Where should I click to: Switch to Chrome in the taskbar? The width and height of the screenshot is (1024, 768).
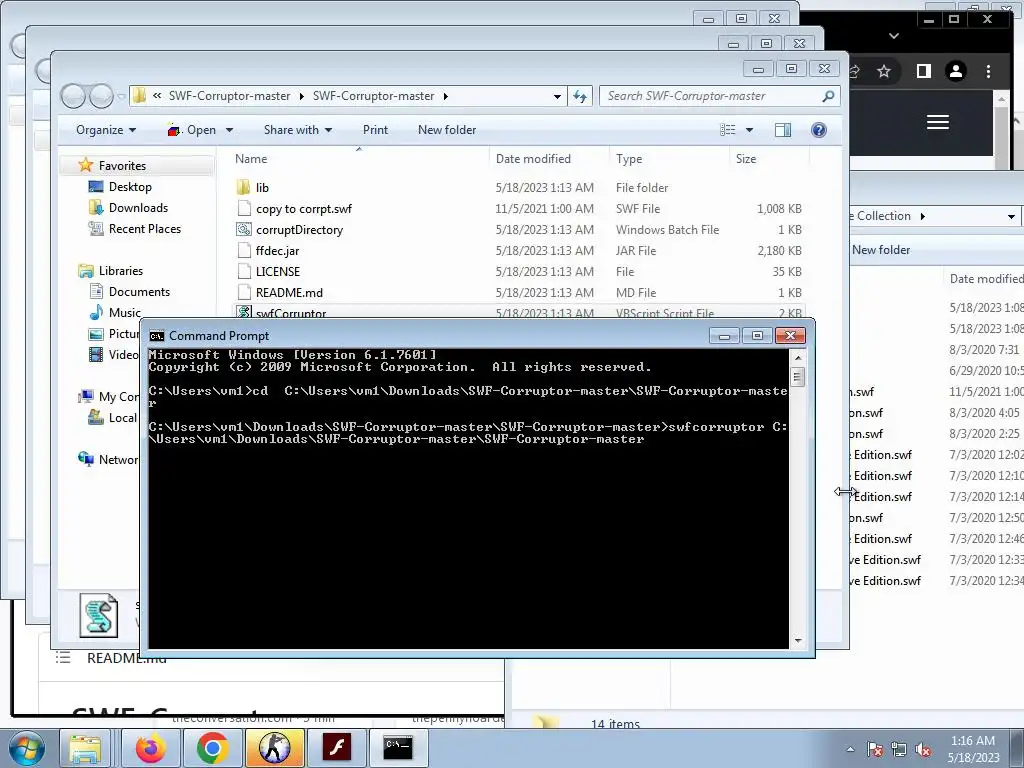212,748
